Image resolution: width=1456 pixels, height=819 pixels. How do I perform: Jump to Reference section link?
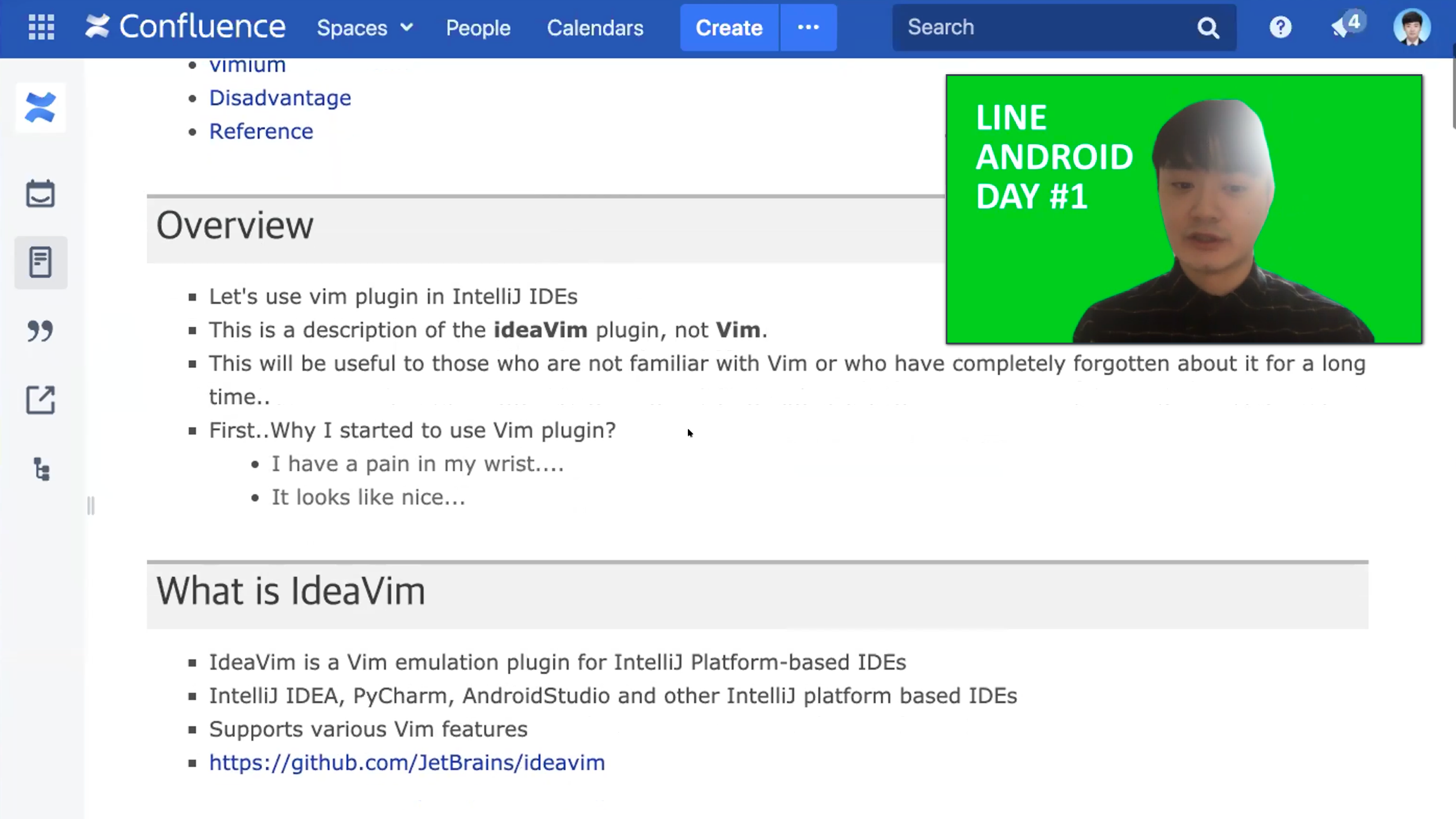pyautogui.click(x=261, y=132)
